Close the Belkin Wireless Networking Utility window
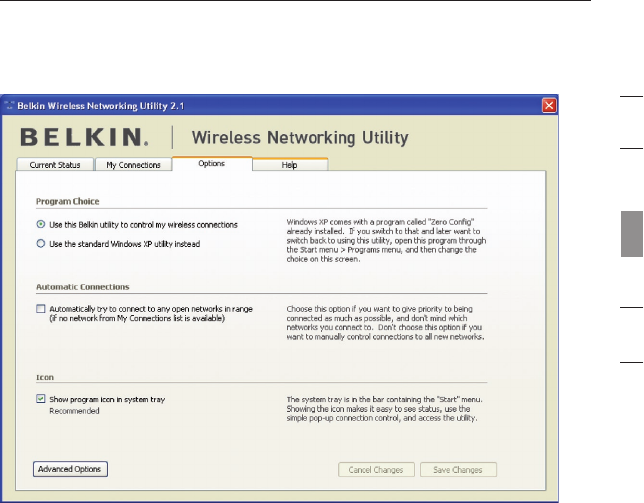Screen dimensions: 644x503 [549, 106]
